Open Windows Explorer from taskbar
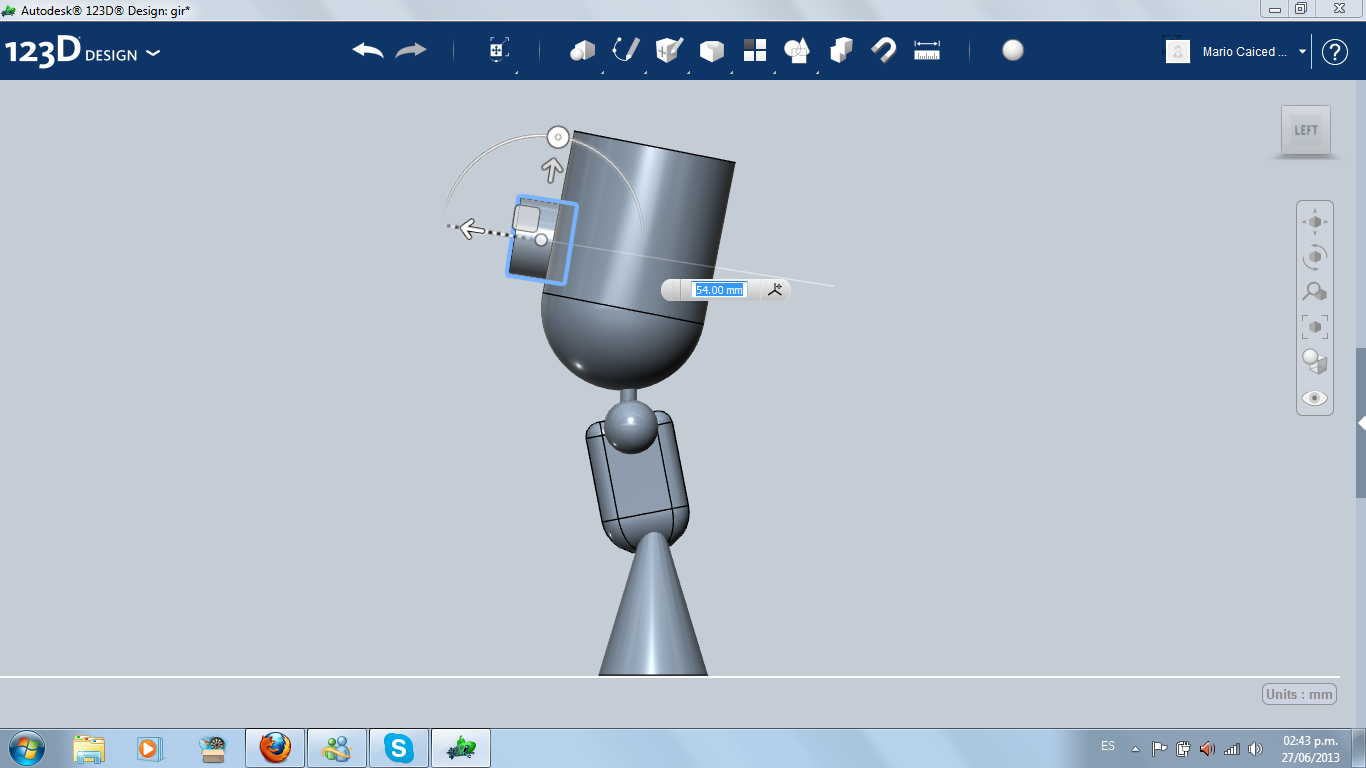Image resolution: width=1366 pixels, height=768 pixels. [x=89, y=748]
